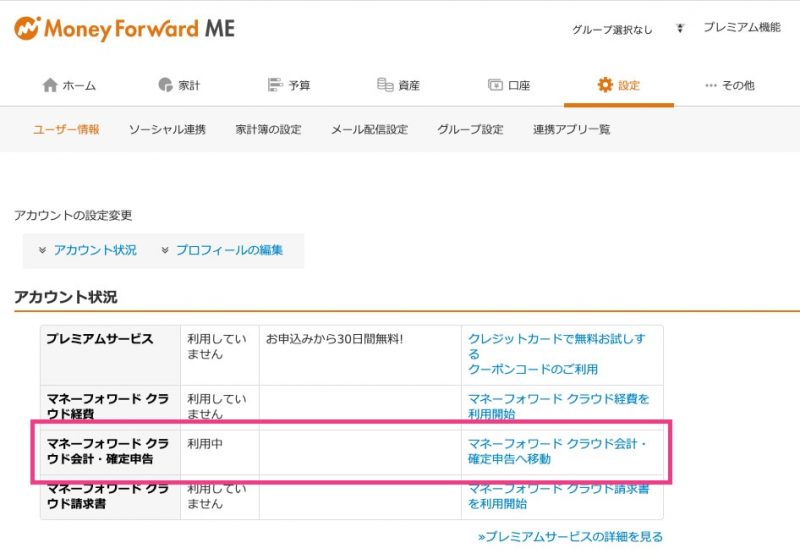The height and width of the screenshot is (559, 800).
Task: Click the マネーフォワード クラウド会計・確定申告 row header
Action: point(110,452)
